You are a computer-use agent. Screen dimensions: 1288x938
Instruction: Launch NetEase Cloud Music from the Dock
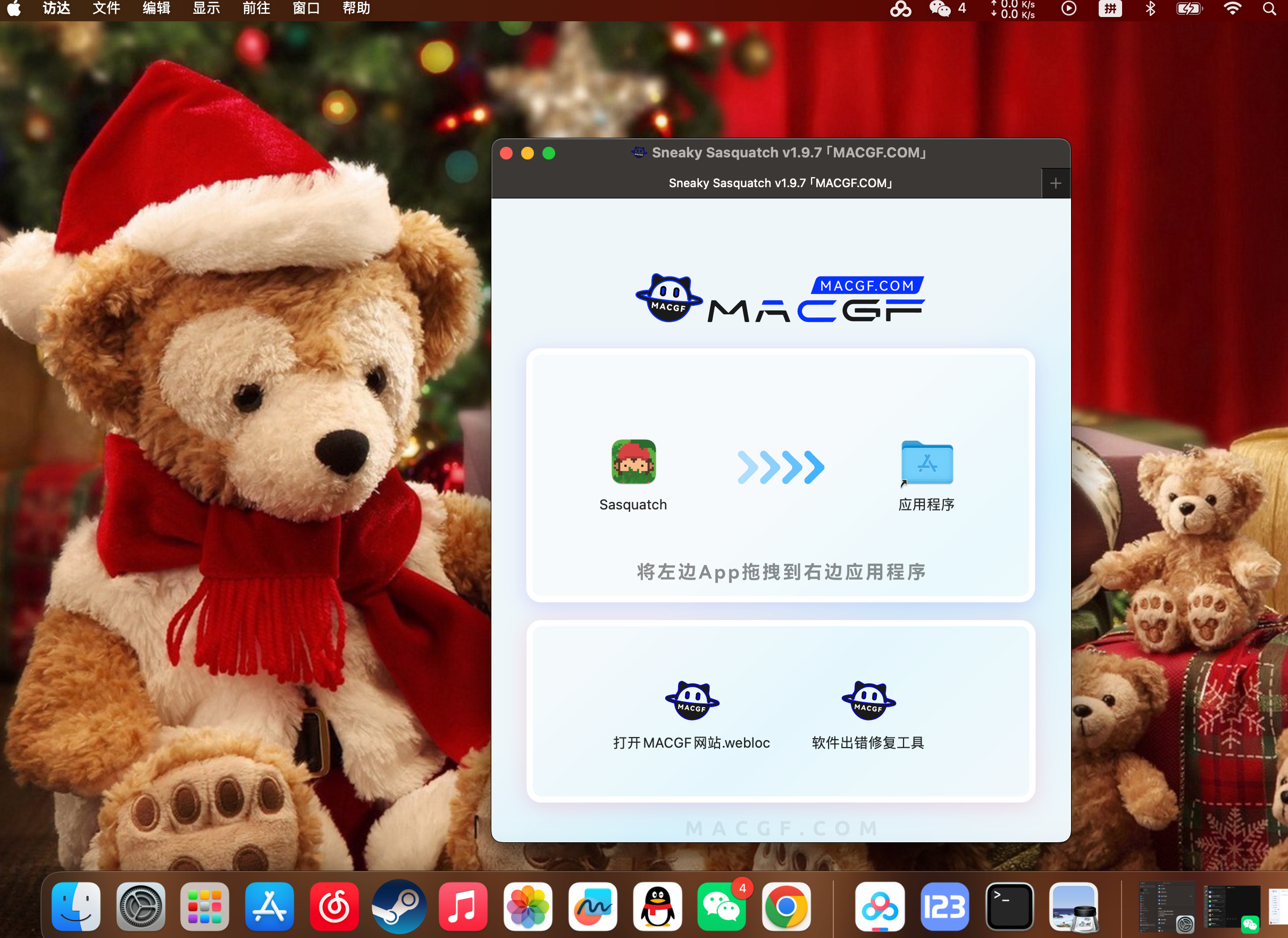[x=334, y=907]
